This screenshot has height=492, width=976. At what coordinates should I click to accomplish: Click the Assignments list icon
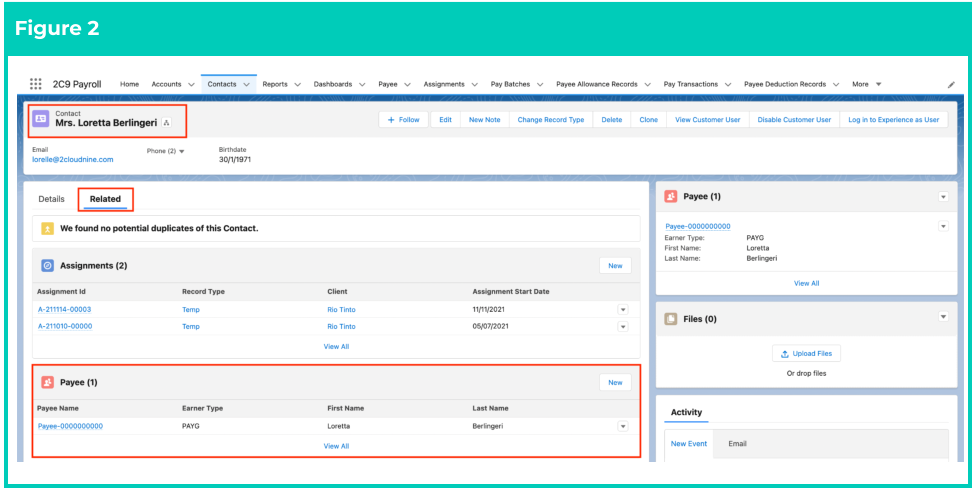pyautogui.click(x=47, y=265)
